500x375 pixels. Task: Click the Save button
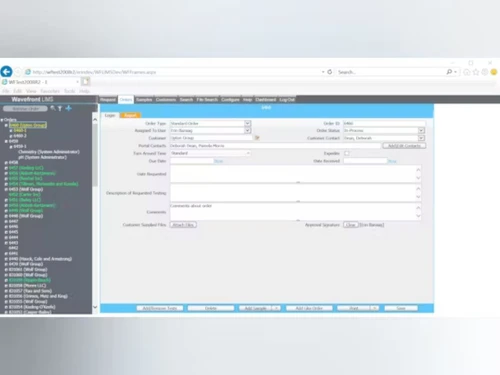401,308
